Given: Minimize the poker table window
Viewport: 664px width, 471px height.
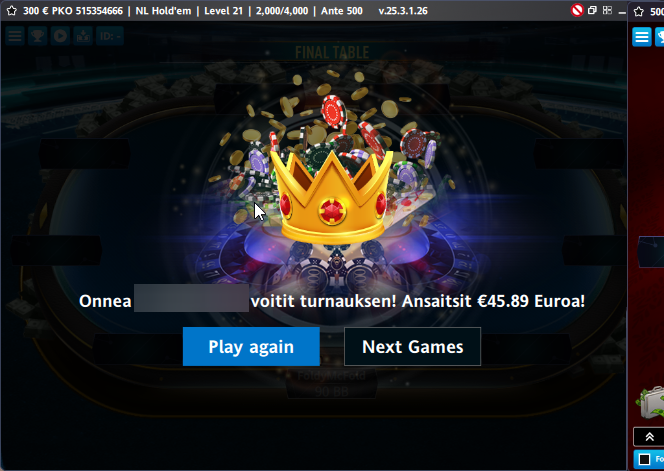Looking at the screenshot, I should (622, 11).
